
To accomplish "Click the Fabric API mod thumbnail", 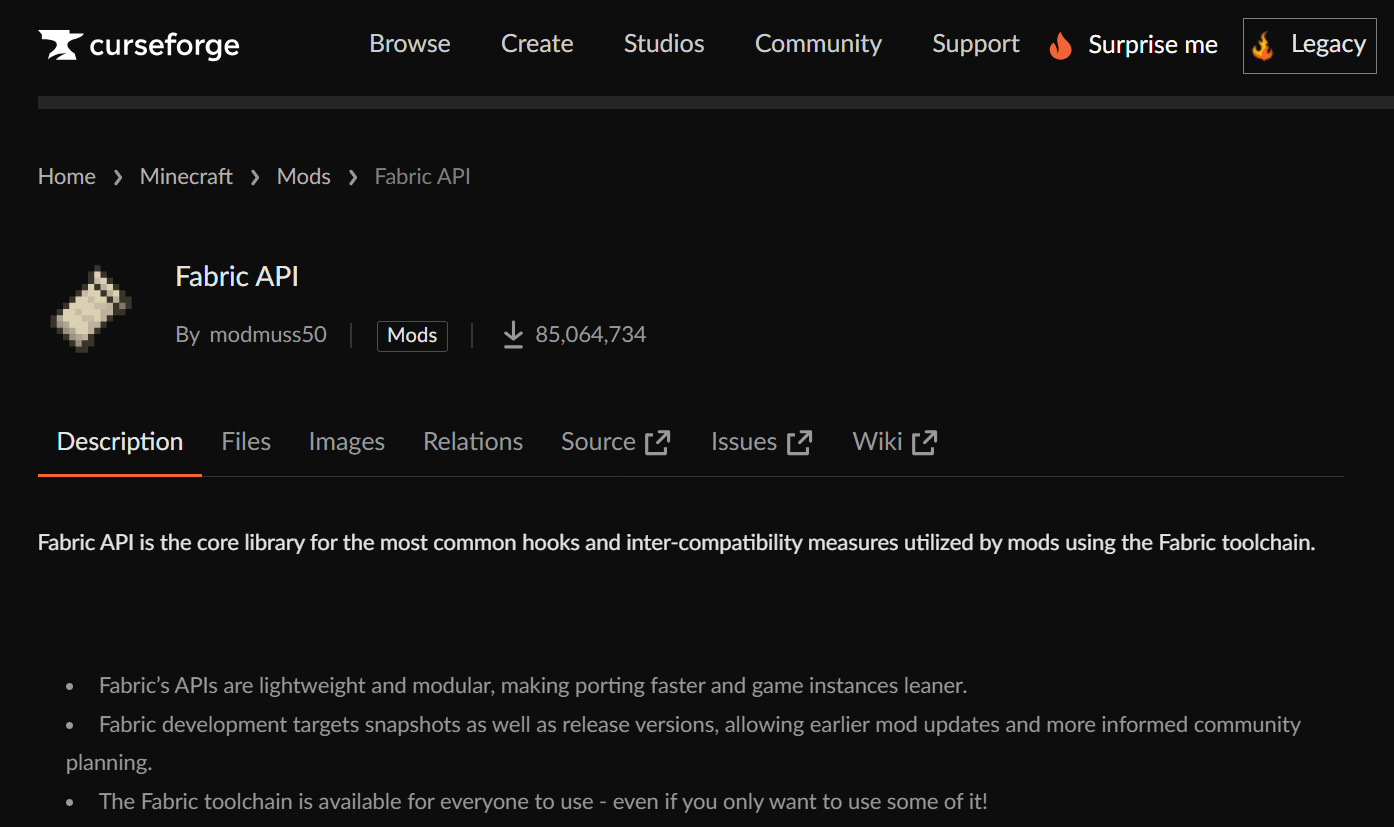I will tap(89, 309).
